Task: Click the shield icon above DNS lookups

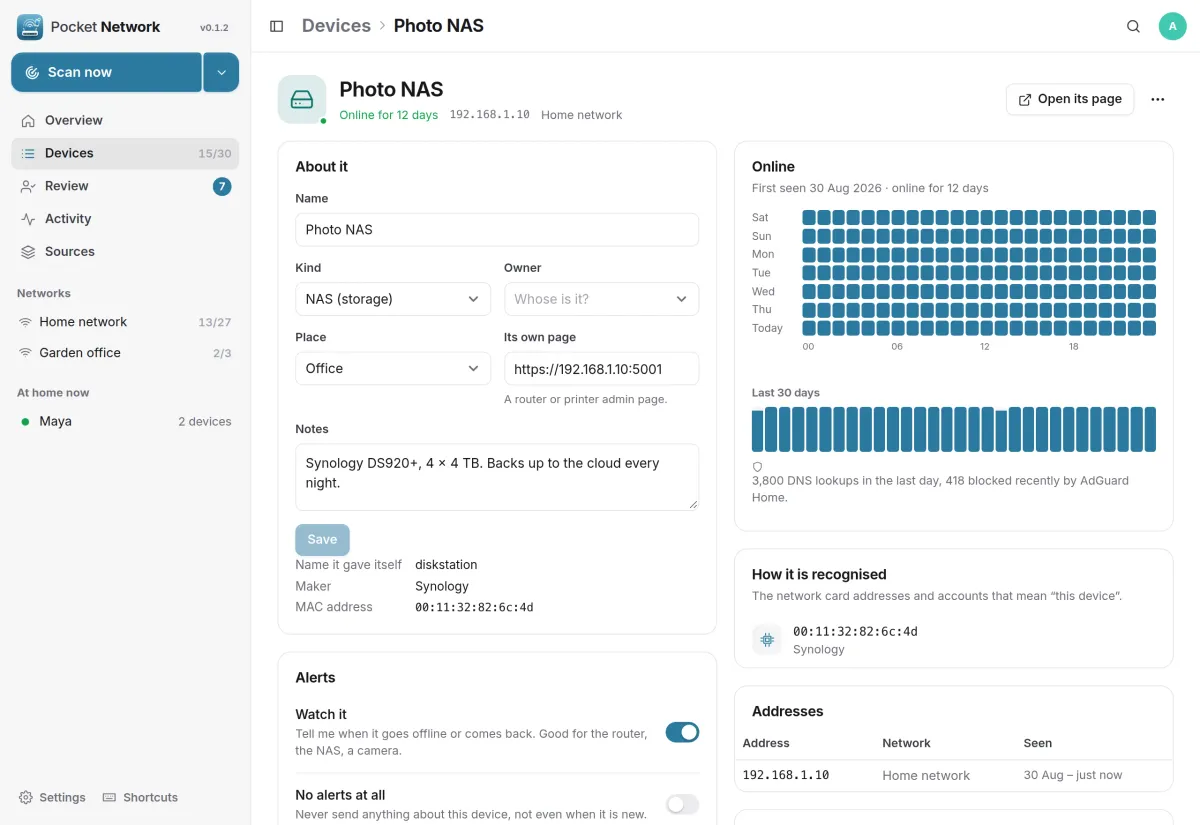Action: [757, 466]
